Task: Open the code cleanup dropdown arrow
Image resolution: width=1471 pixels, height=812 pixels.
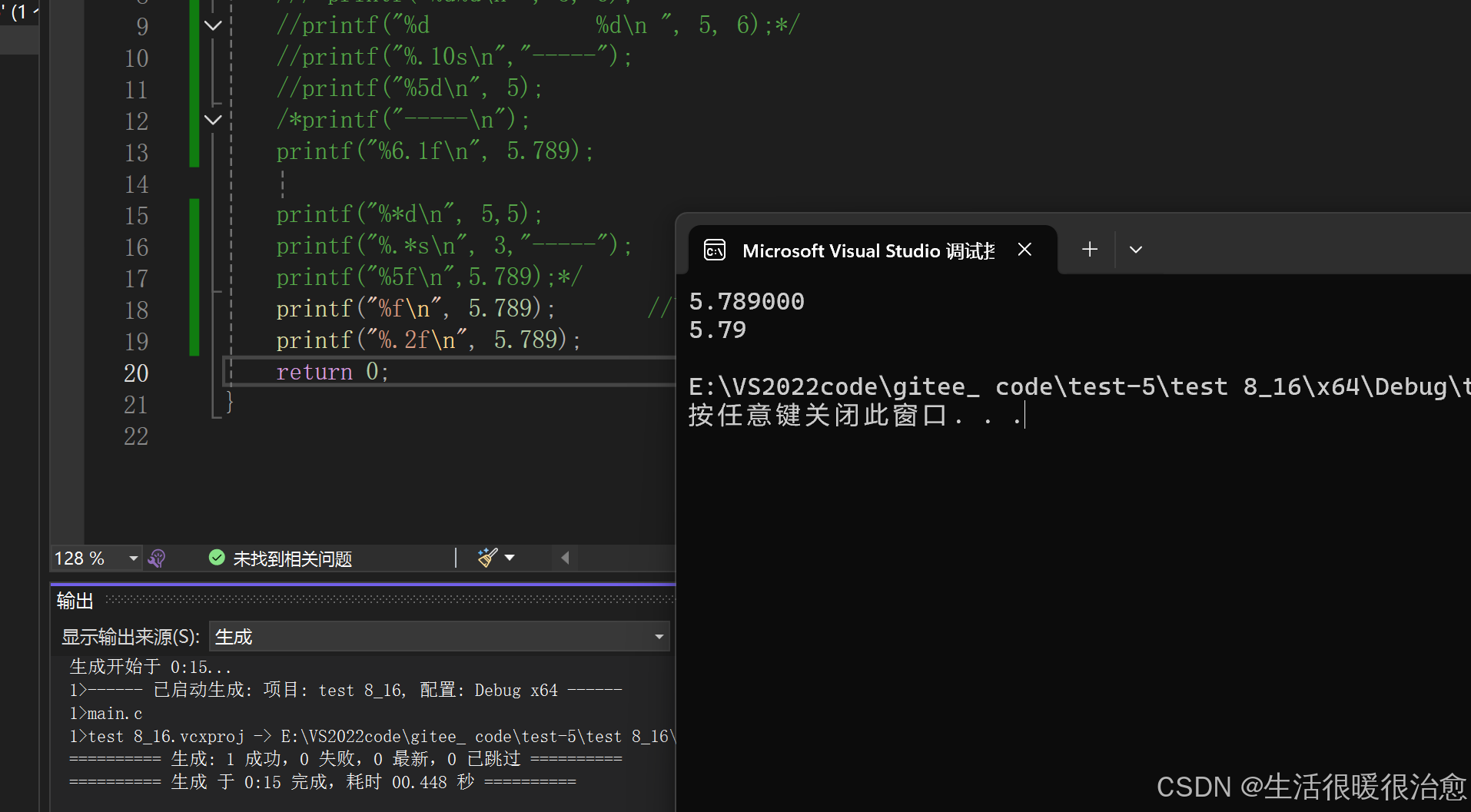Action: (510, 558)
